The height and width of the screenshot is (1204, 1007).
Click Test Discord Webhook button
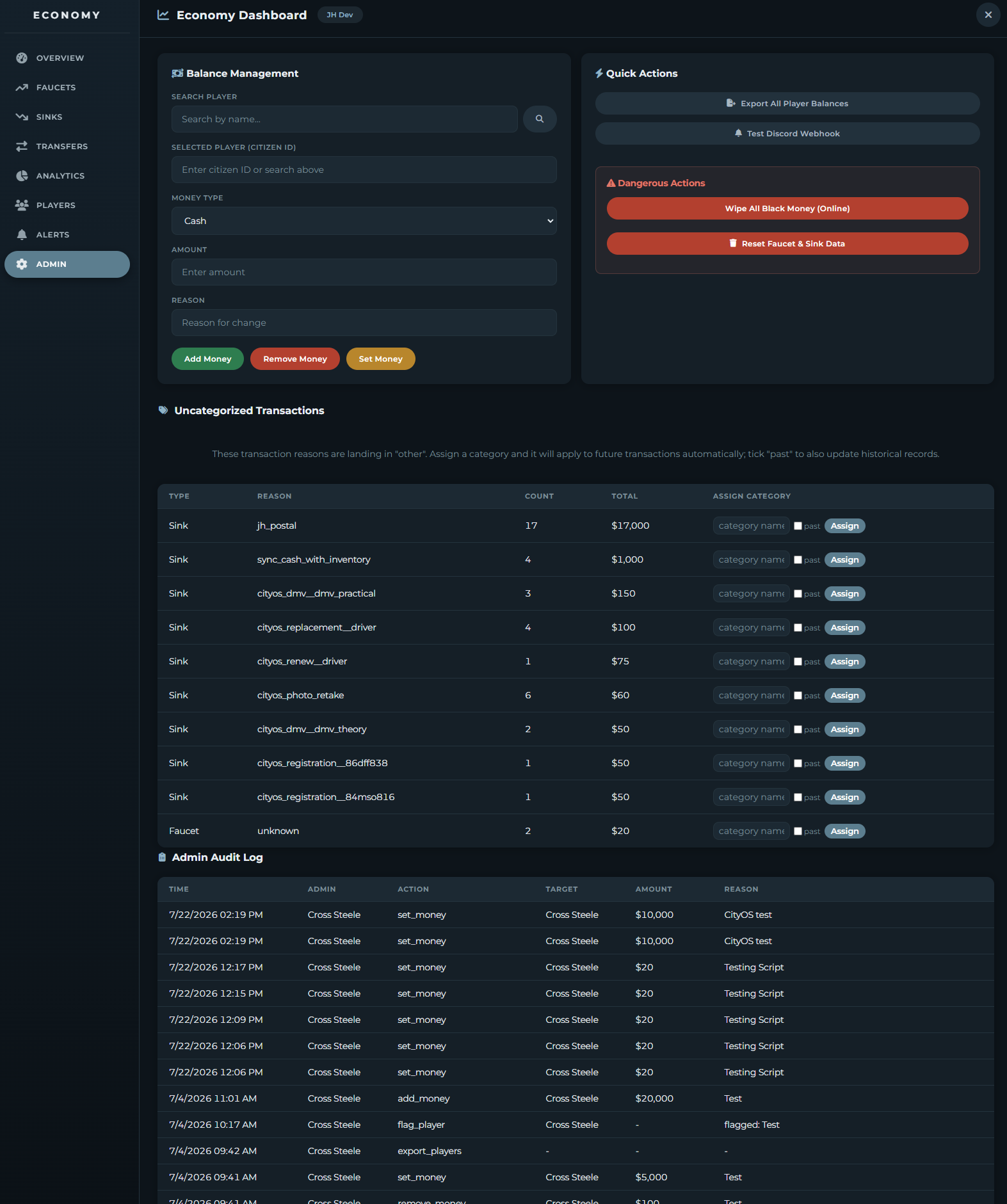tap(787, 134)
